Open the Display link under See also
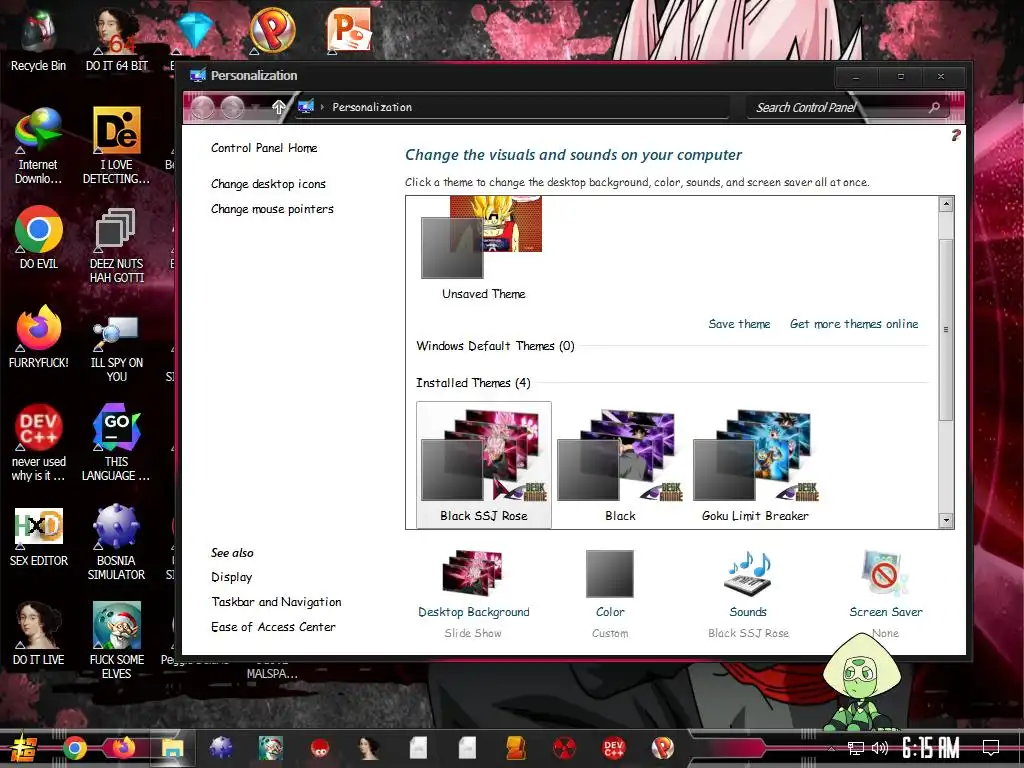This screenshot has width=1024, height=768. pyautogui.click(x=231, y=577)
